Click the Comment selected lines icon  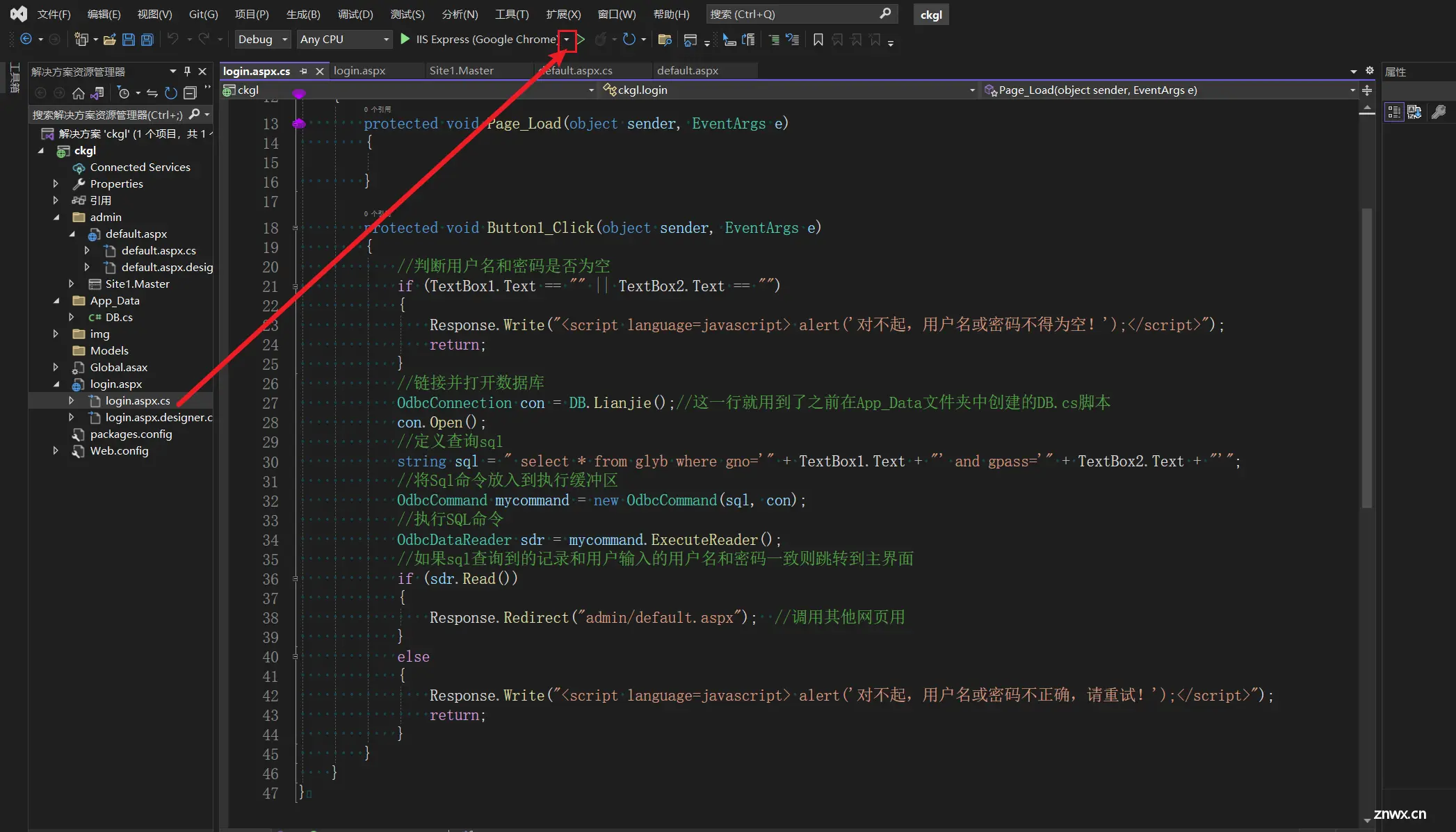click(x=774, y=40)
